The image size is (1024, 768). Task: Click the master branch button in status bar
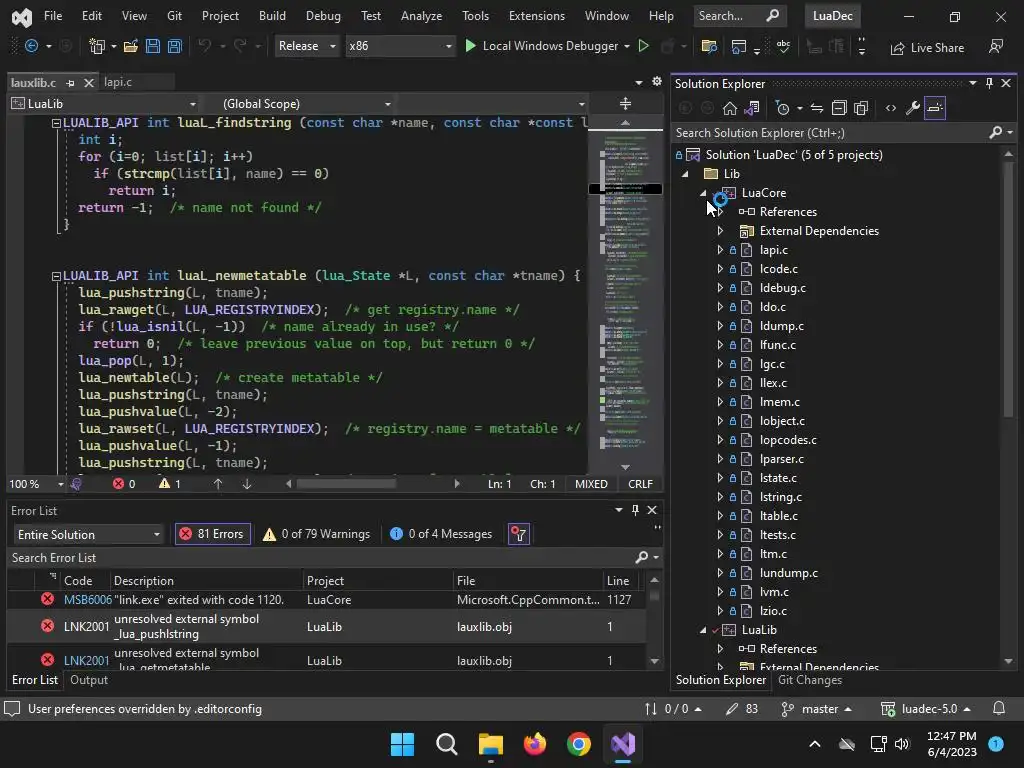click(x=817, y=709)
